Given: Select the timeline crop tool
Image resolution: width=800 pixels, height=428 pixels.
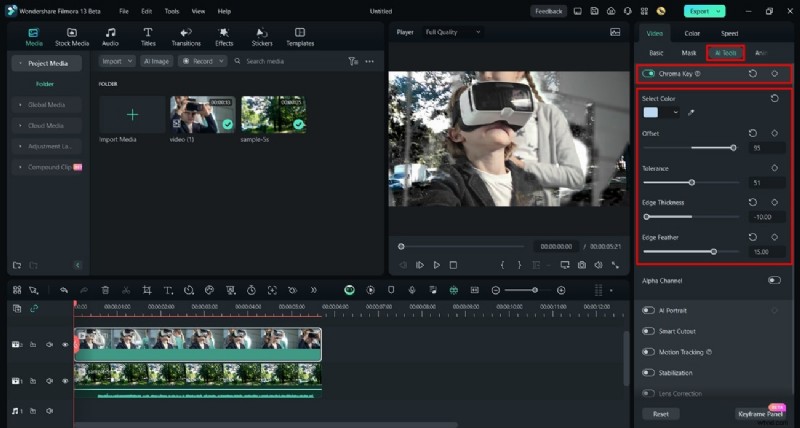Looking at the screenshot, I should pos(147,290).
